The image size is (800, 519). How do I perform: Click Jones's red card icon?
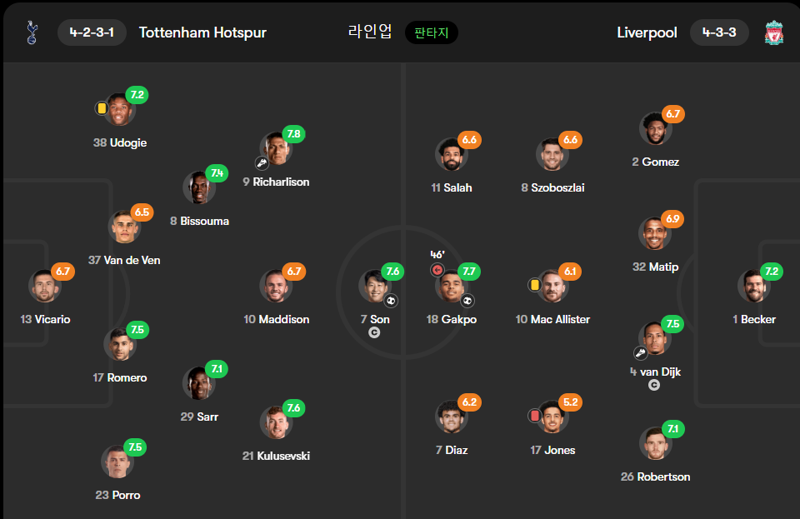point(534,416)
